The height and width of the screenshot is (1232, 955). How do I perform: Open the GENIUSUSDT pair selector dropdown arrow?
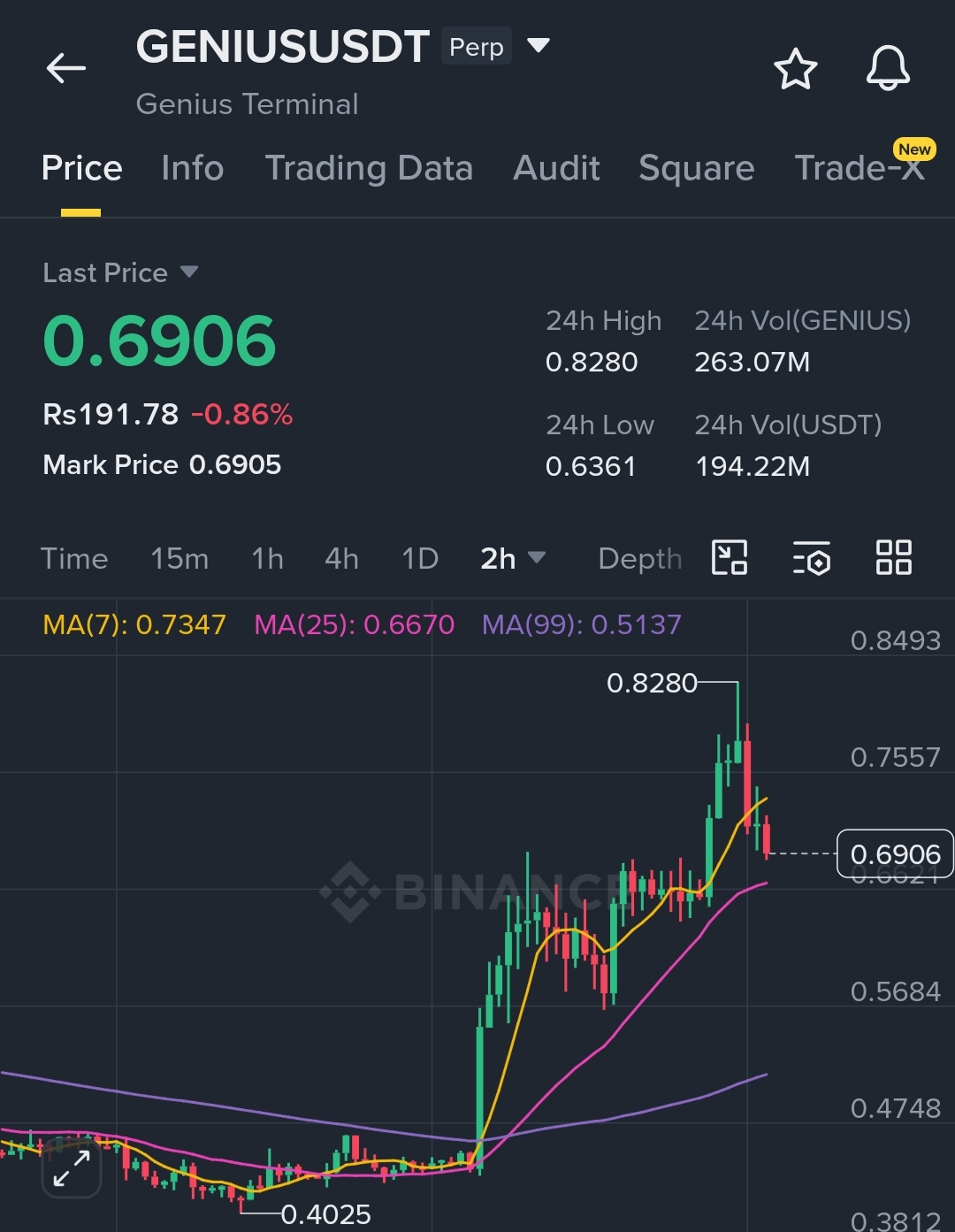[x=539, y=45]
